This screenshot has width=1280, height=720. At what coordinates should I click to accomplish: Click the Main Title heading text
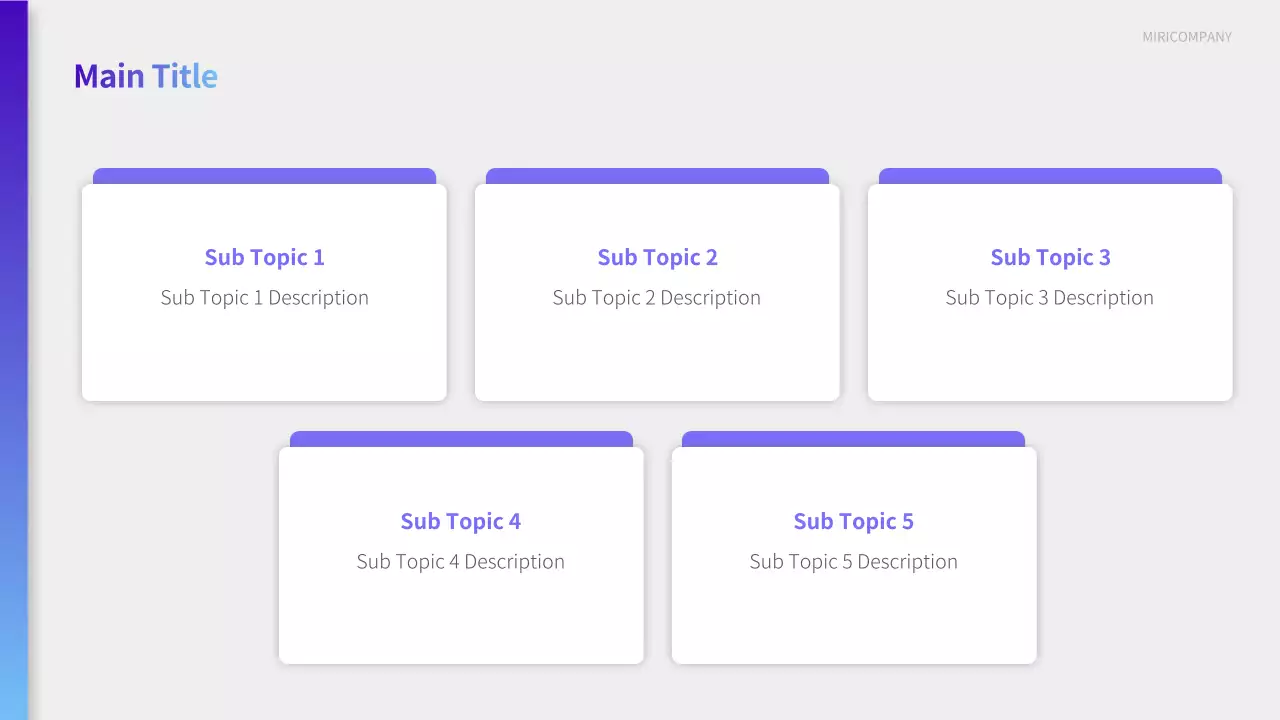tap(146, 76)
